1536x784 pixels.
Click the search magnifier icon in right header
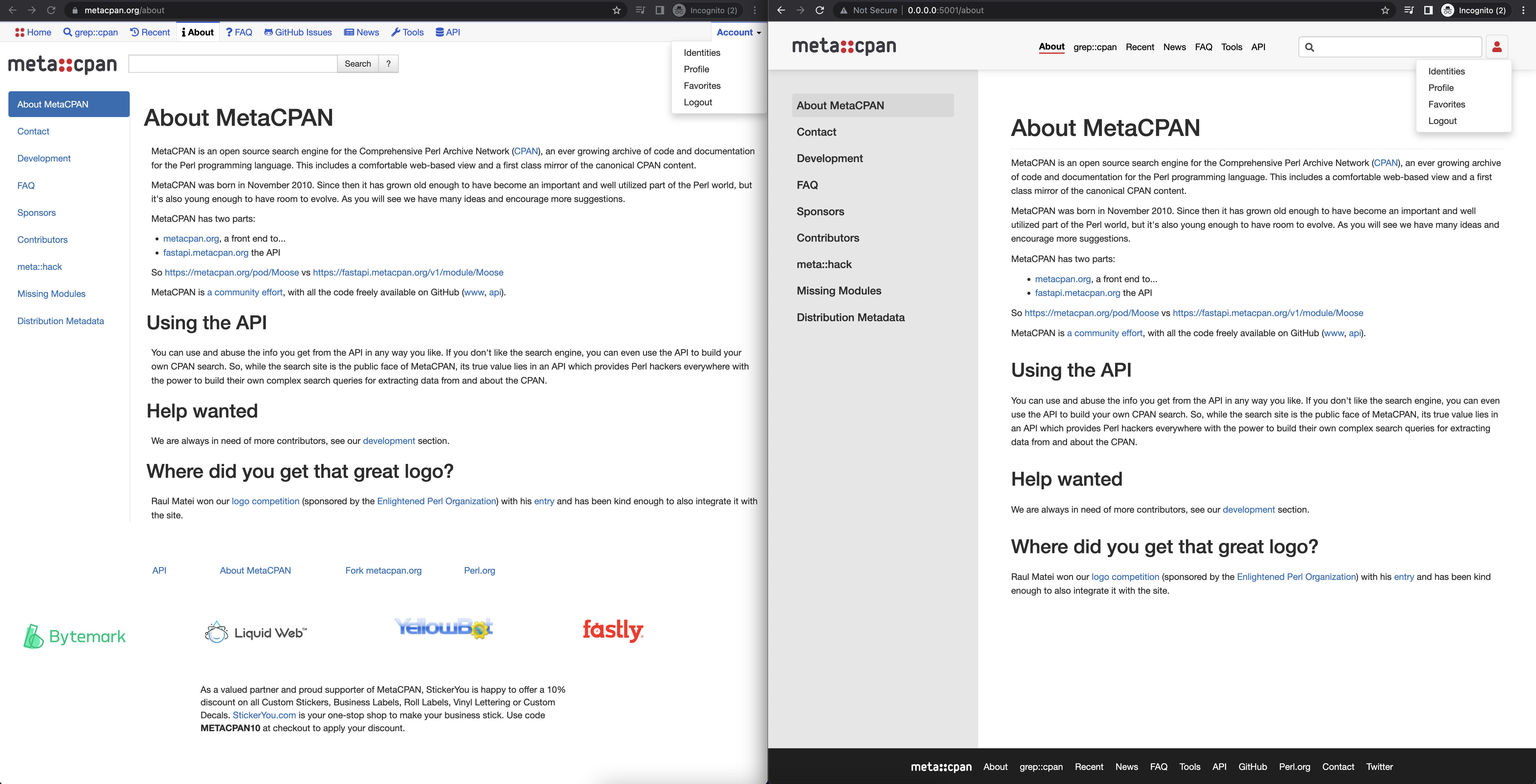point(1309,47)
